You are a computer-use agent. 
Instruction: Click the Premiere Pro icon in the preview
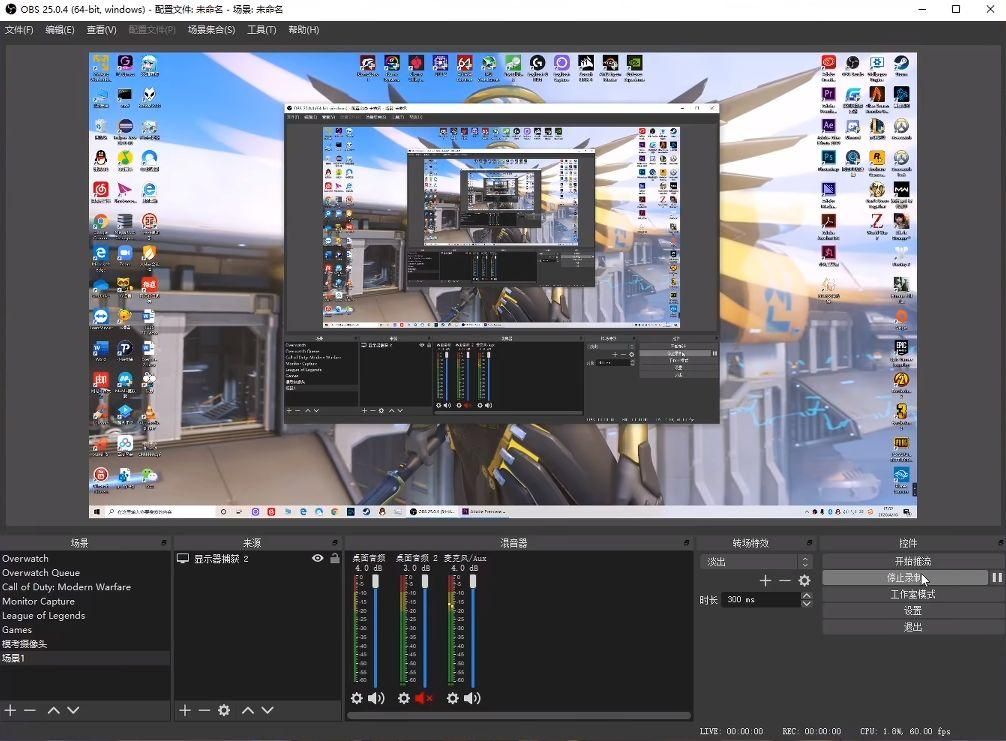[828, 94]
